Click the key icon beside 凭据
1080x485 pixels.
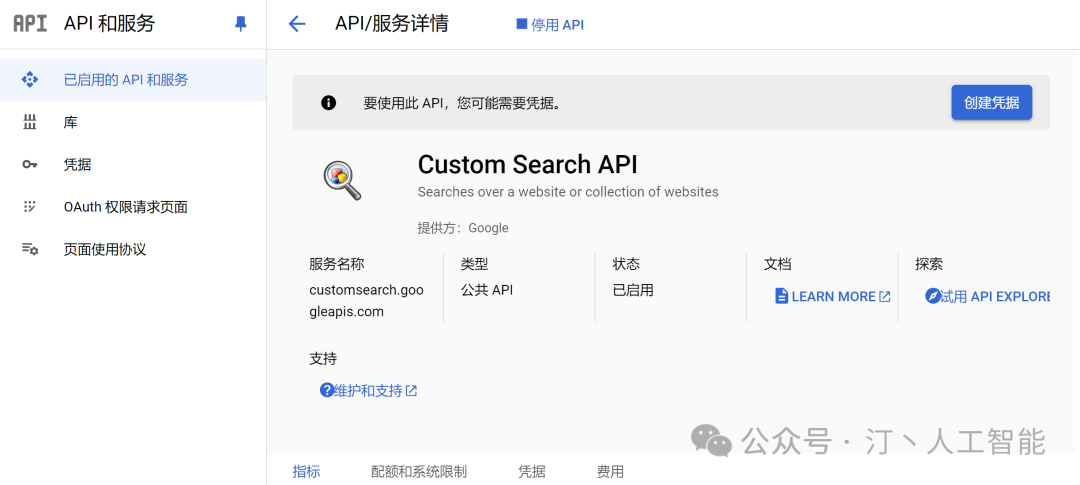coord(30,165)
